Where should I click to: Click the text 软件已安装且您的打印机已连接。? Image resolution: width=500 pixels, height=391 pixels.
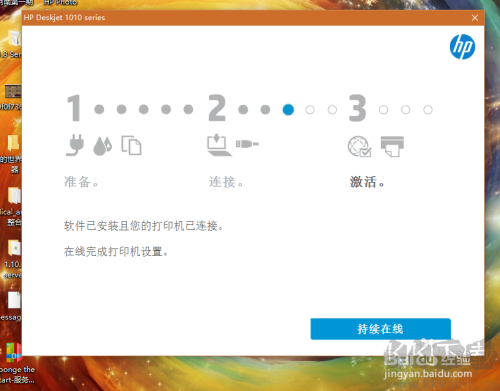pos(143,226)
